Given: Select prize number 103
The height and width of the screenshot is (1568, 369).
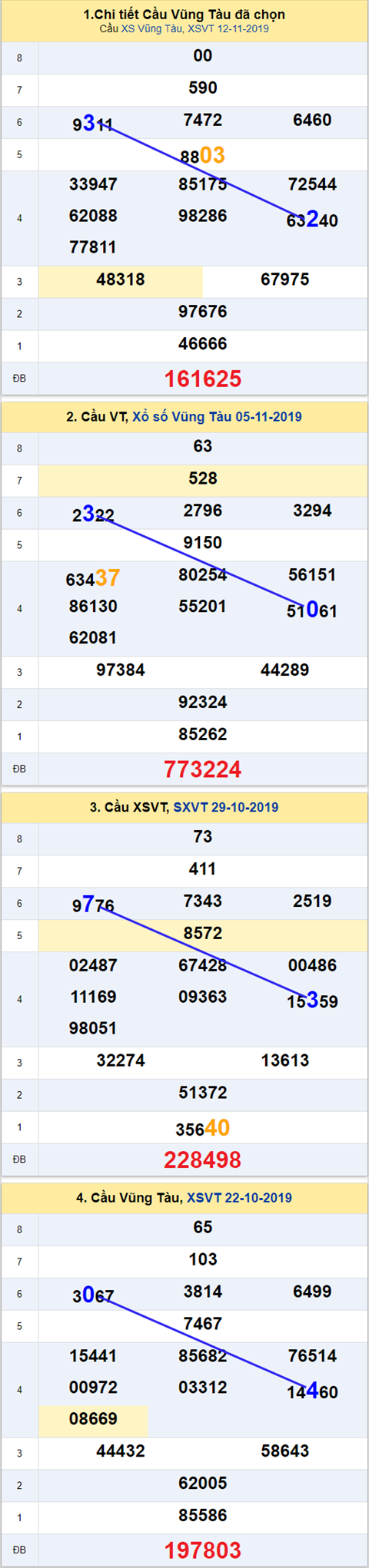Looking at the screenshot, I should click(x=203, y=1259).
